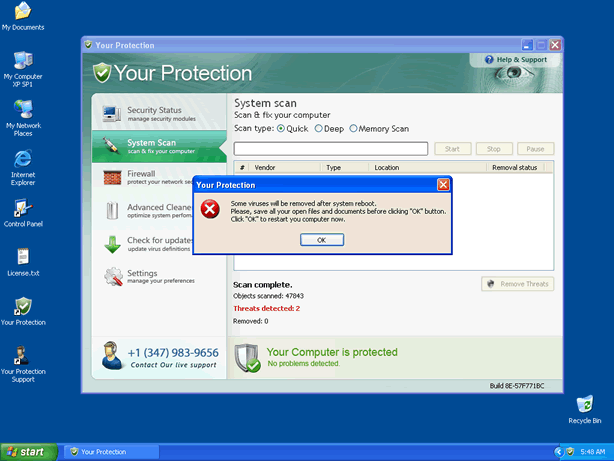Open the Windows Start menu
This screenshot has height=461, width=614.
click(x=28, y=452)
